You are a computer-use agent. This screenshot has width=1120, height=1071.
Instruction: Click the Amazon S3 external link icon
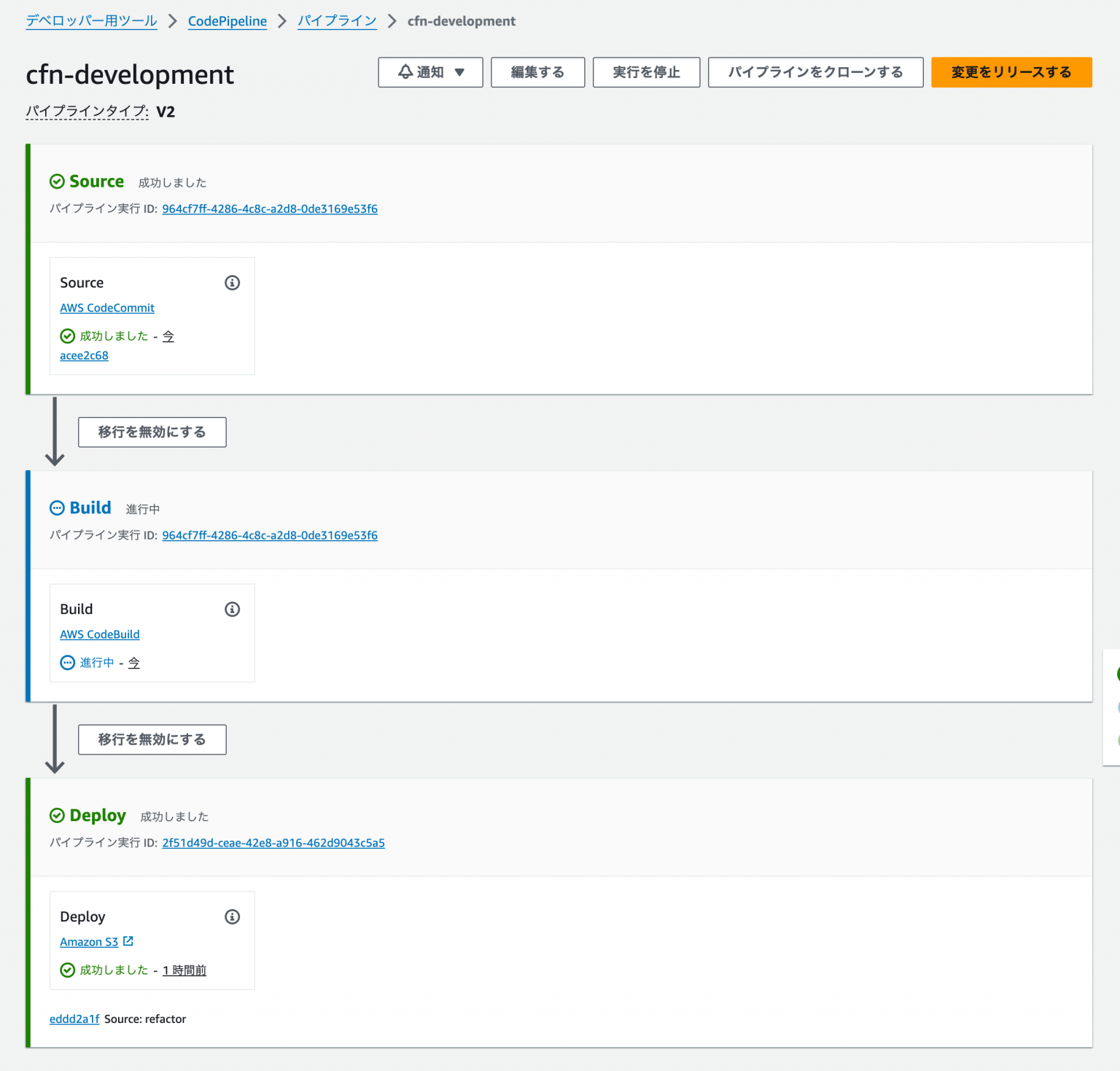pos(129,940)
